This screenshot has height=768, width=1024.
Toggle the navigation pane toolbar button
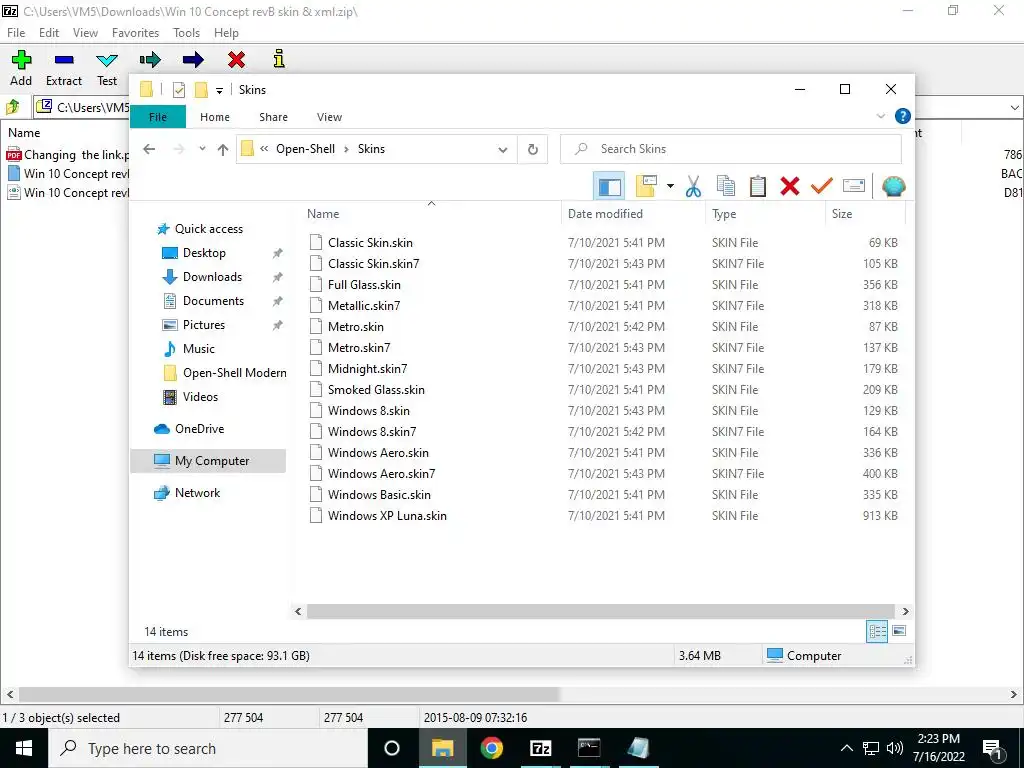pyautogui.click(x=609, y=187)
